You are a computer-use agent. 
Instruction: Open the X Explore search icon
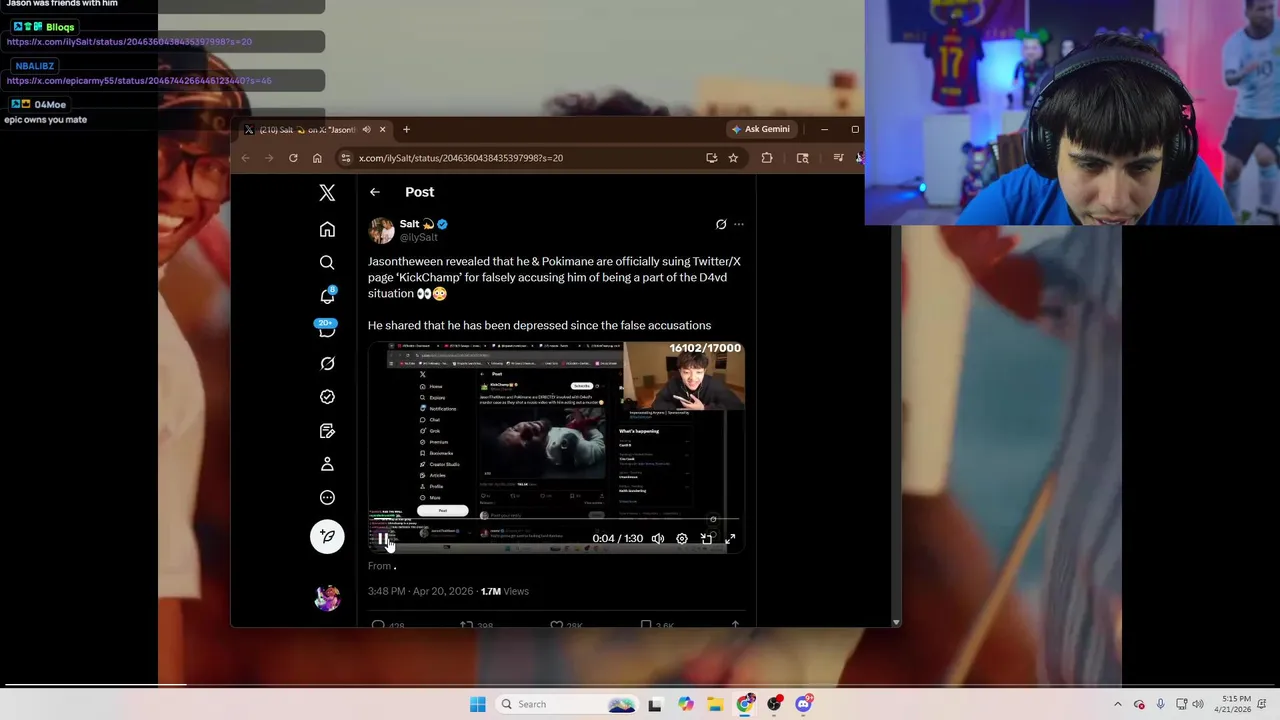327,263
